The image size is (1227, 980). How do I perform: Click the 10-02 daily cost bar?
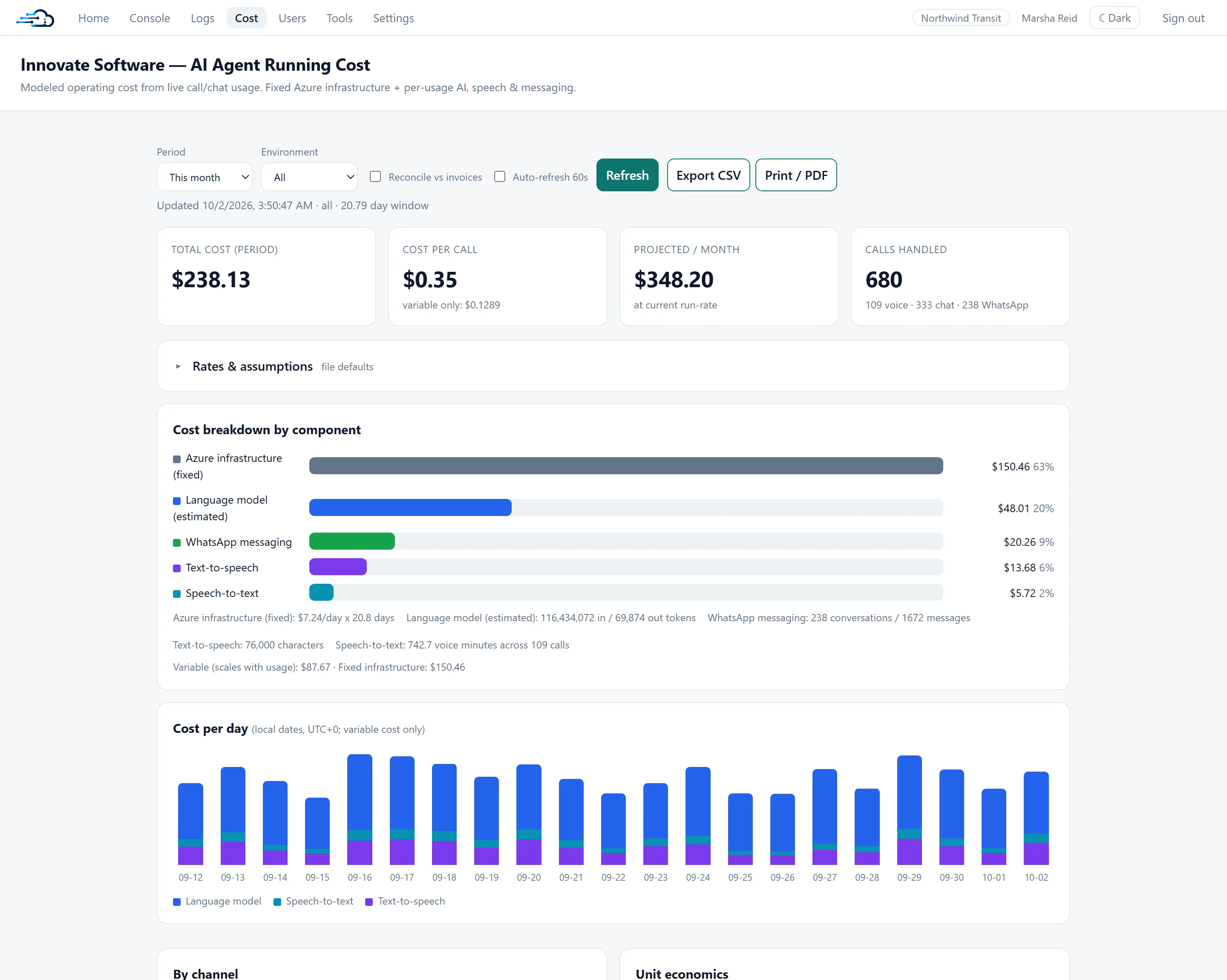point(1037,819)
